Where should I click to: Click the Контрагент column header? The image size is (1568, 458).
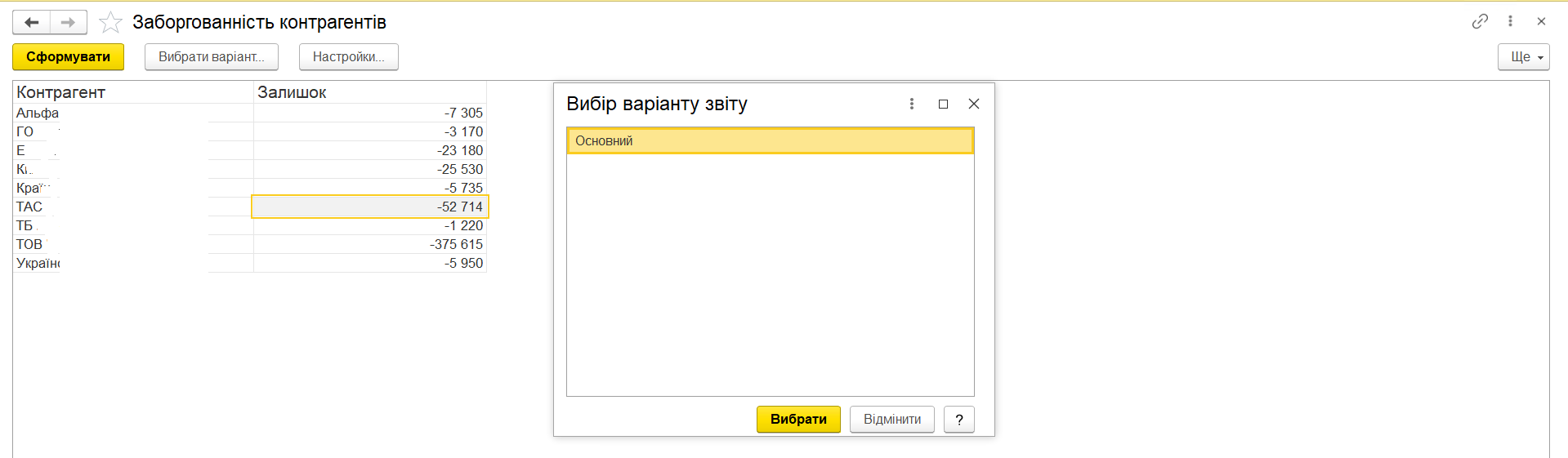click(61, 92)
